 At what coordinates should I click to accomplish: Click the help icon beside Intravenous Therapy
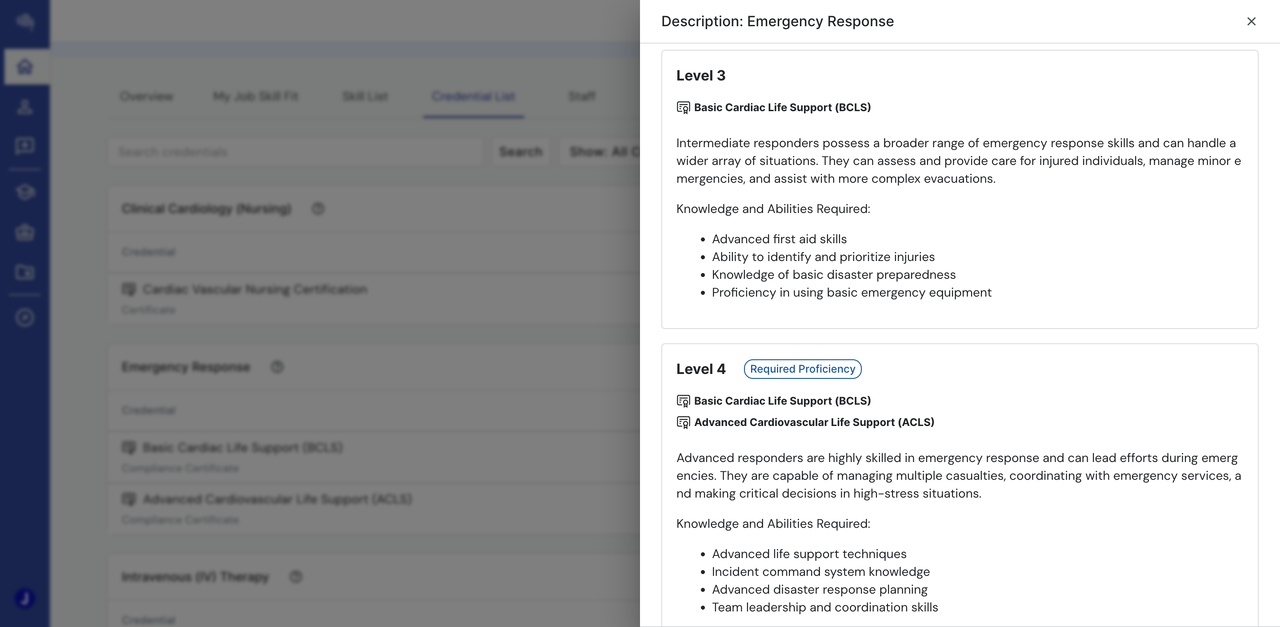[295, 577]
